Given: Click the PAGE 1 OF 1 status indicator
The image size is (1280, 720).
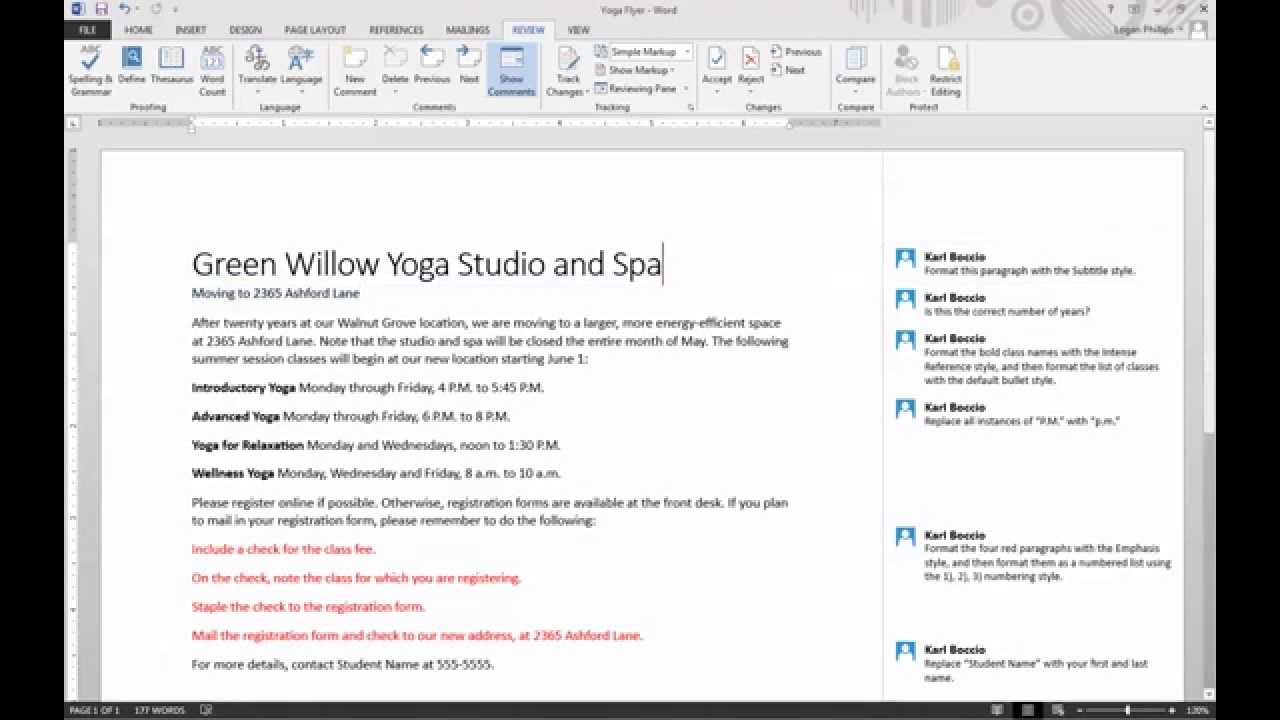Looking at the screenshot, I should tap(93, 710).
